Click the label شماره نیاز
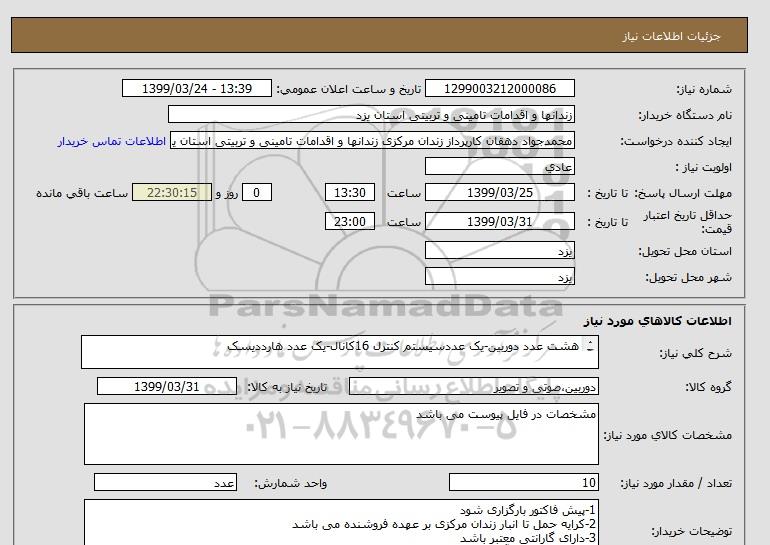Image resolution: width=770 pixels, height=545 pixels. (x=704, y=89)
